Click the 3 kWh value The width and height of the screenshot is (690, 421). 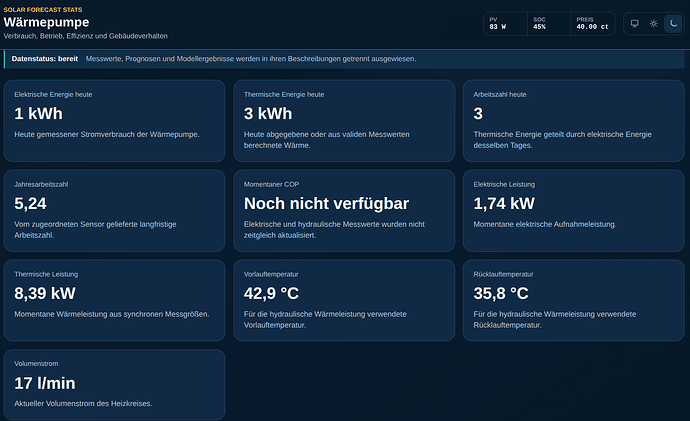pyautogui.click(x=268, y=113)
